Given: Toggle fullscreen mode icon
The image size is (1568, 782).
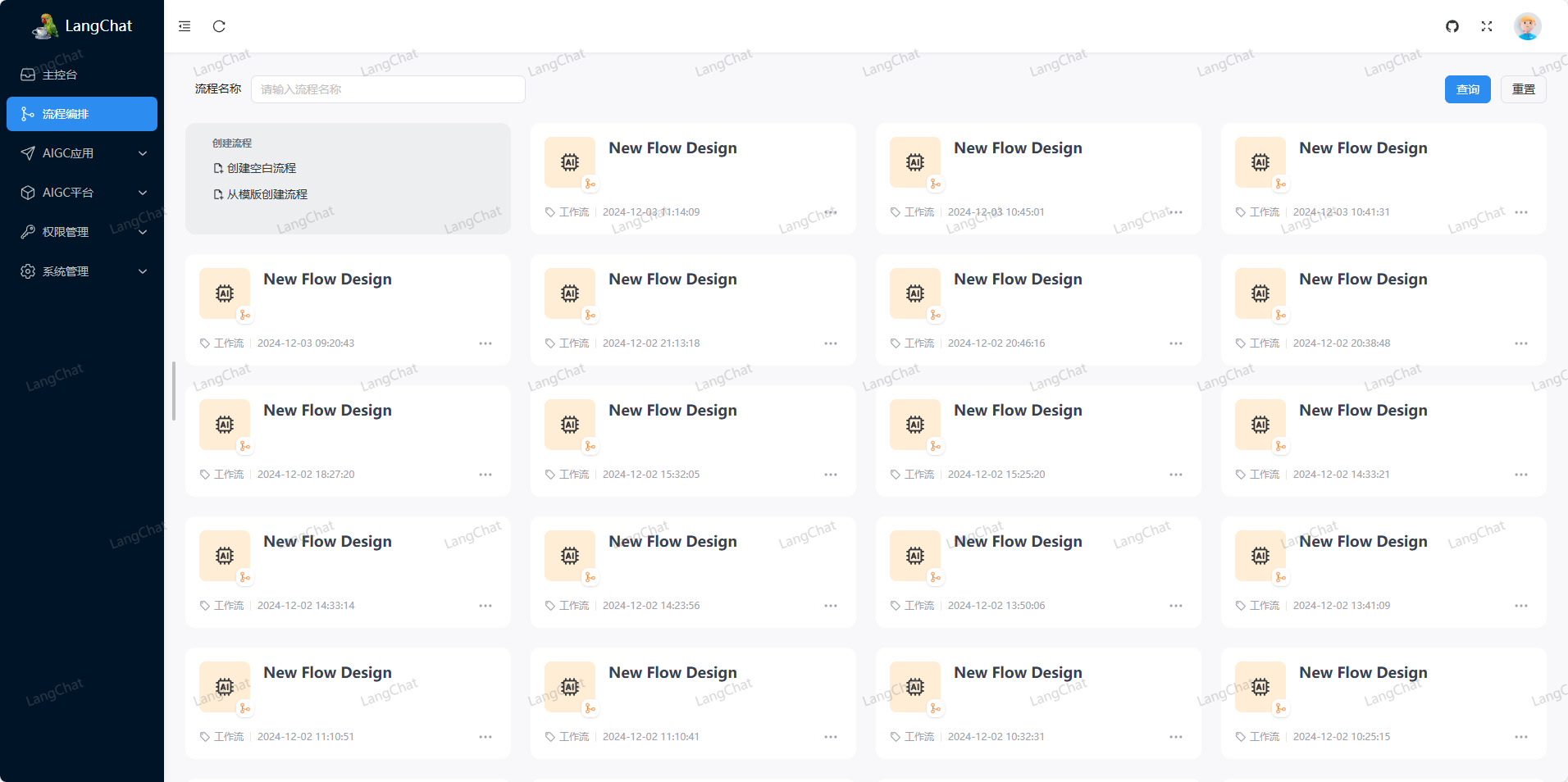Looking at the screenshot, I should [1487, 26].
